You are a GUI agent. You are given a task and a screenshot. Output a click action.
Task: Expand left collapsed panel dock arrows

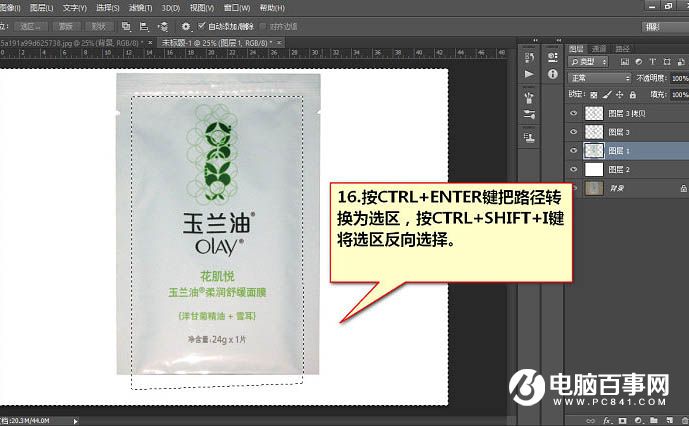tap(535, 40)
